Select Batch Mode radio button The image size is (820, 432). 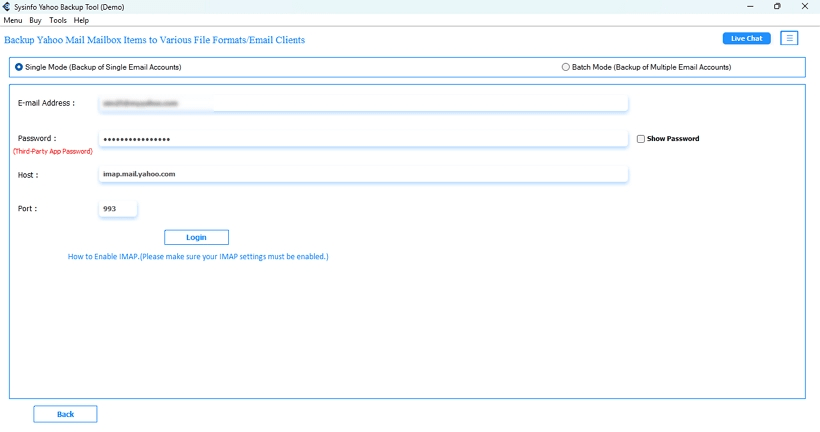click(x=565, y=67)
